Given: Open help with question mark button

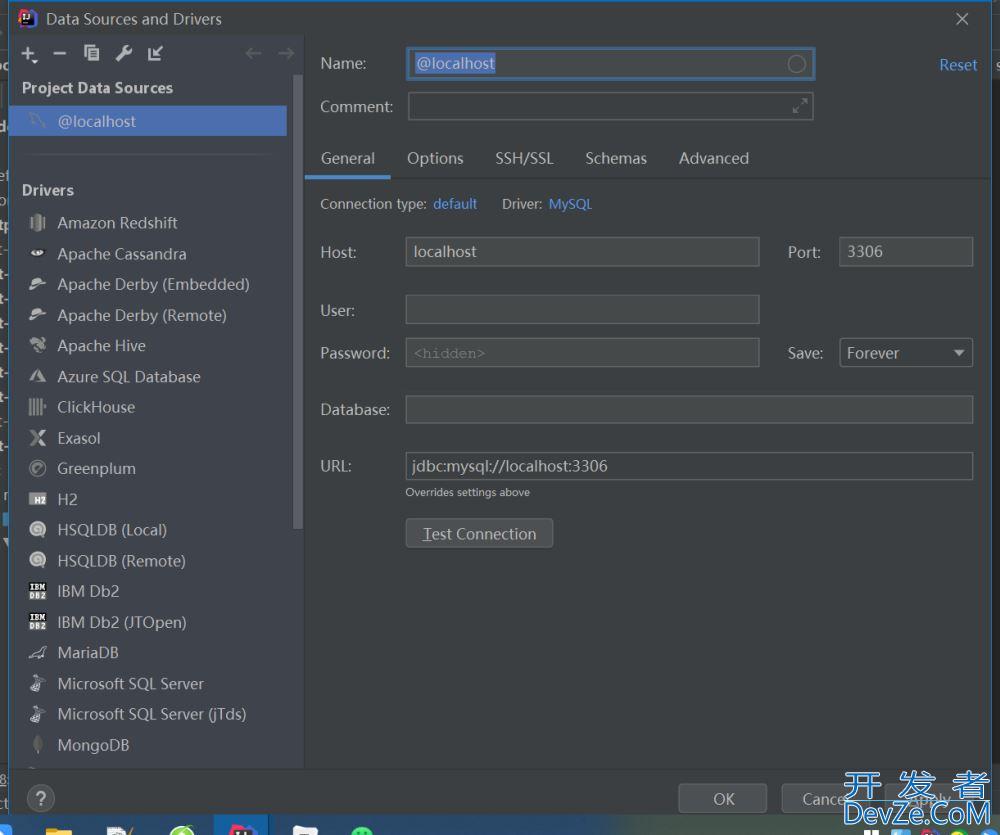Looking at the screenshot, I should (41, 798).
